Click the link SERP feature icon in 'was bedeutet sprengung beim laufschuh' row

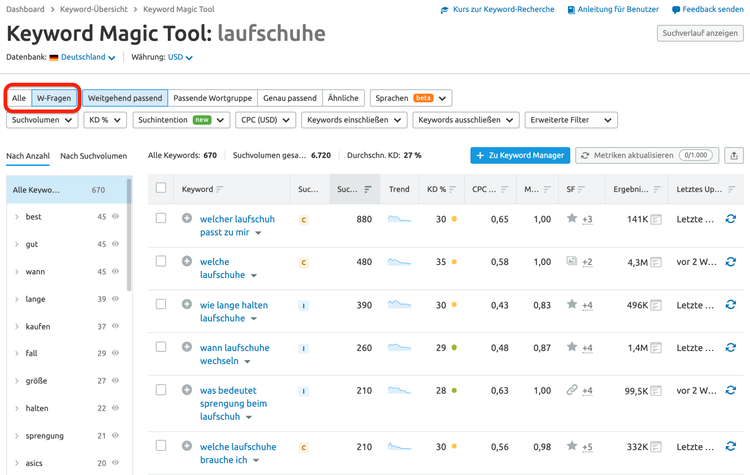click(x=572, y=390)
